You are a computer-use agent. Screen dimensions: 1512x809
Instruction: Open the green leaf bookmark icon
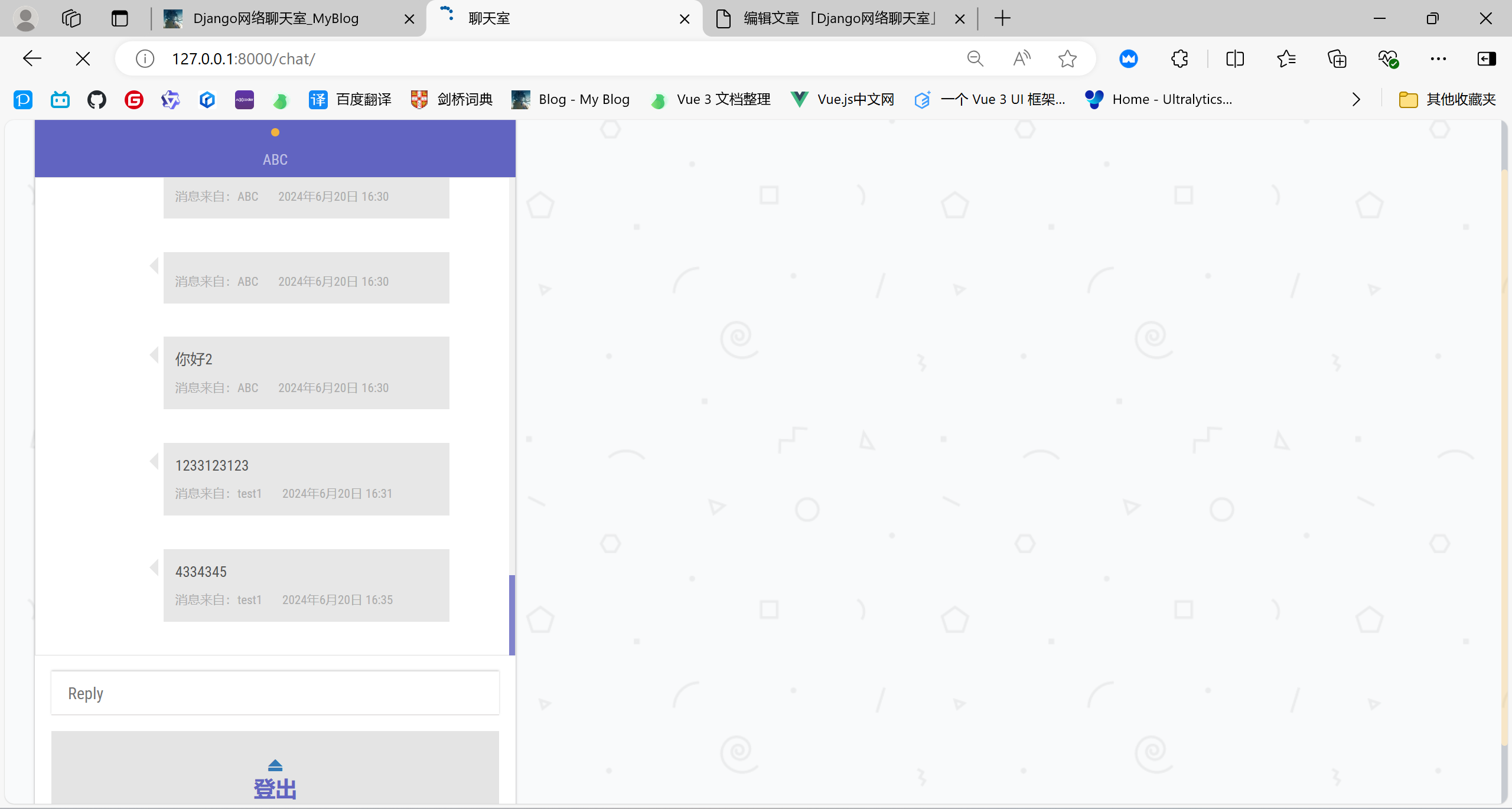pyautogui.click(x=281, y=100)
